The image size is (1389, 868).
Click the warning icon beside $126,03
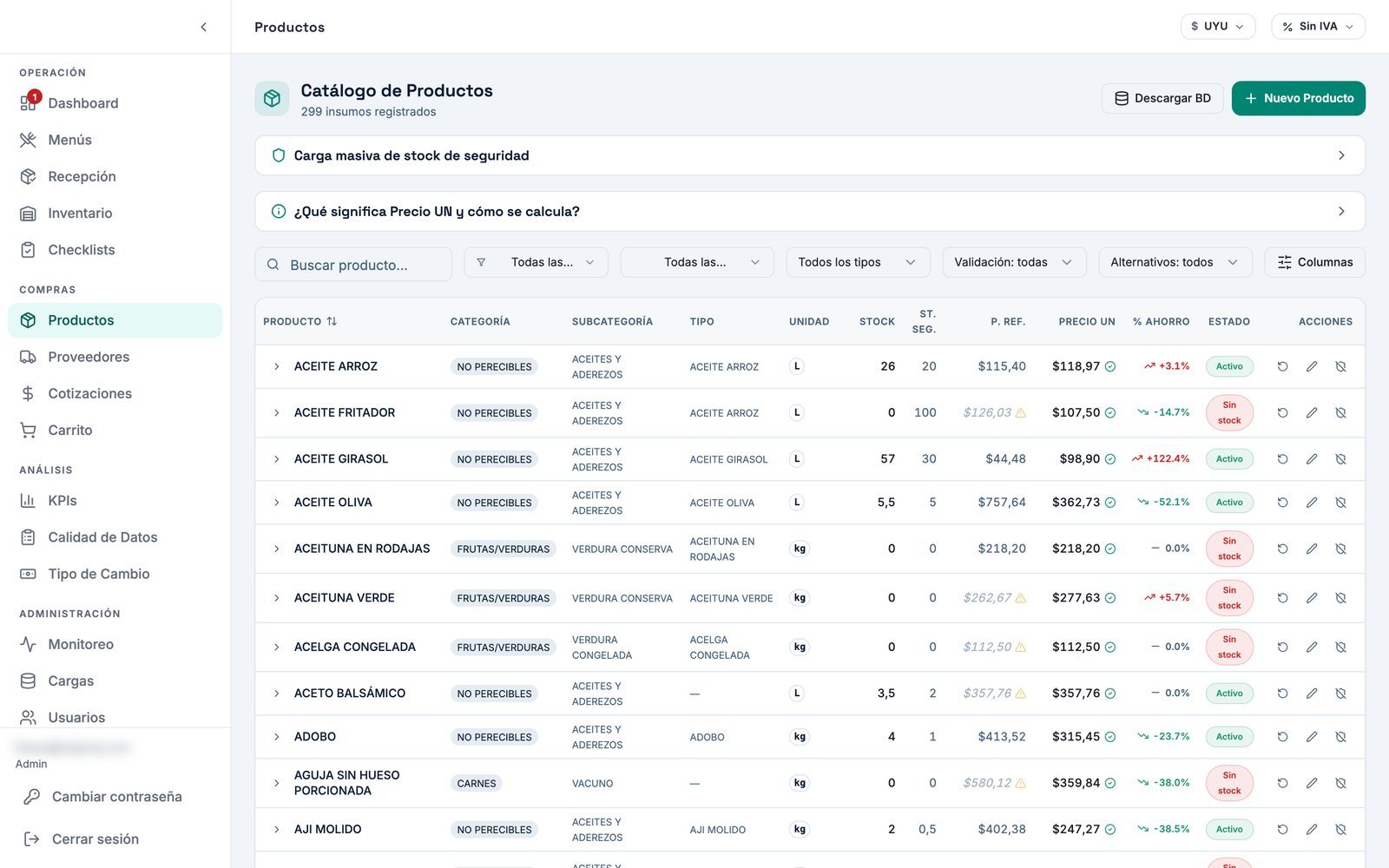tap(1021, 413)
